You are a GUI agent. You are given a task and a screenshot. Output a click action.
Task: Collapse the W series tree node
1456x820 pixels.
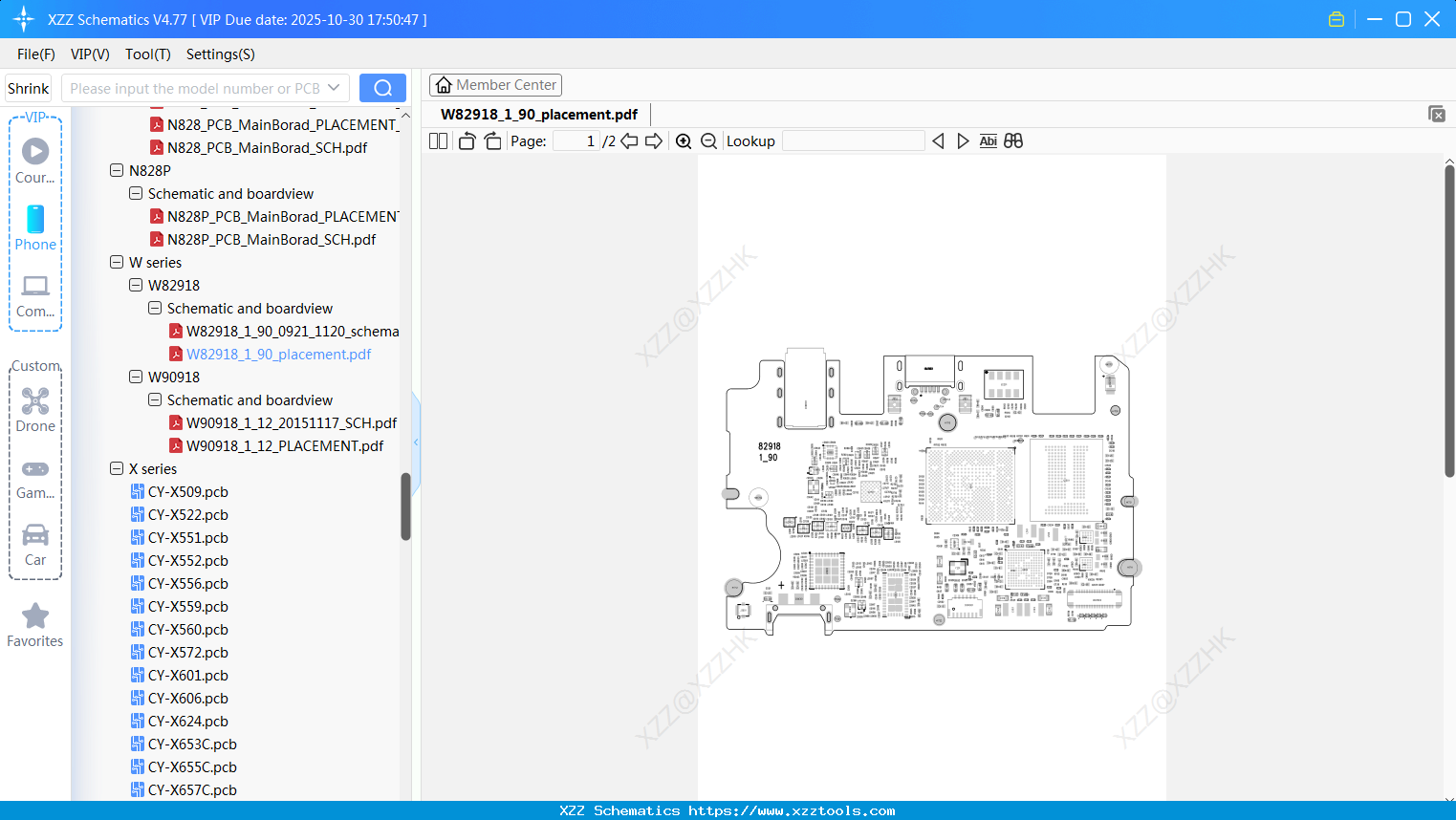pos(117,262)
